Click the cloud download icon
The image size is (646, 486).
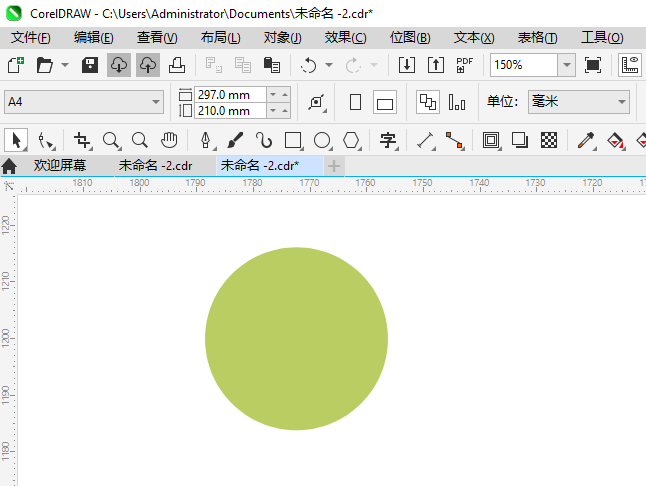(119, 65)
